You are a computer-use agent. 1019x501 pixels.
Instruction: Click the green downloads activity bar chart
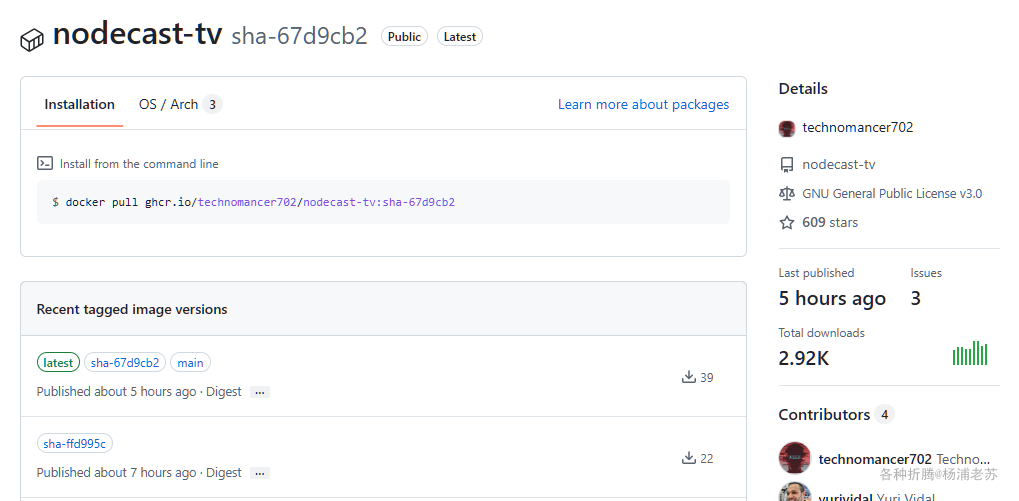(x=970, y=354)
